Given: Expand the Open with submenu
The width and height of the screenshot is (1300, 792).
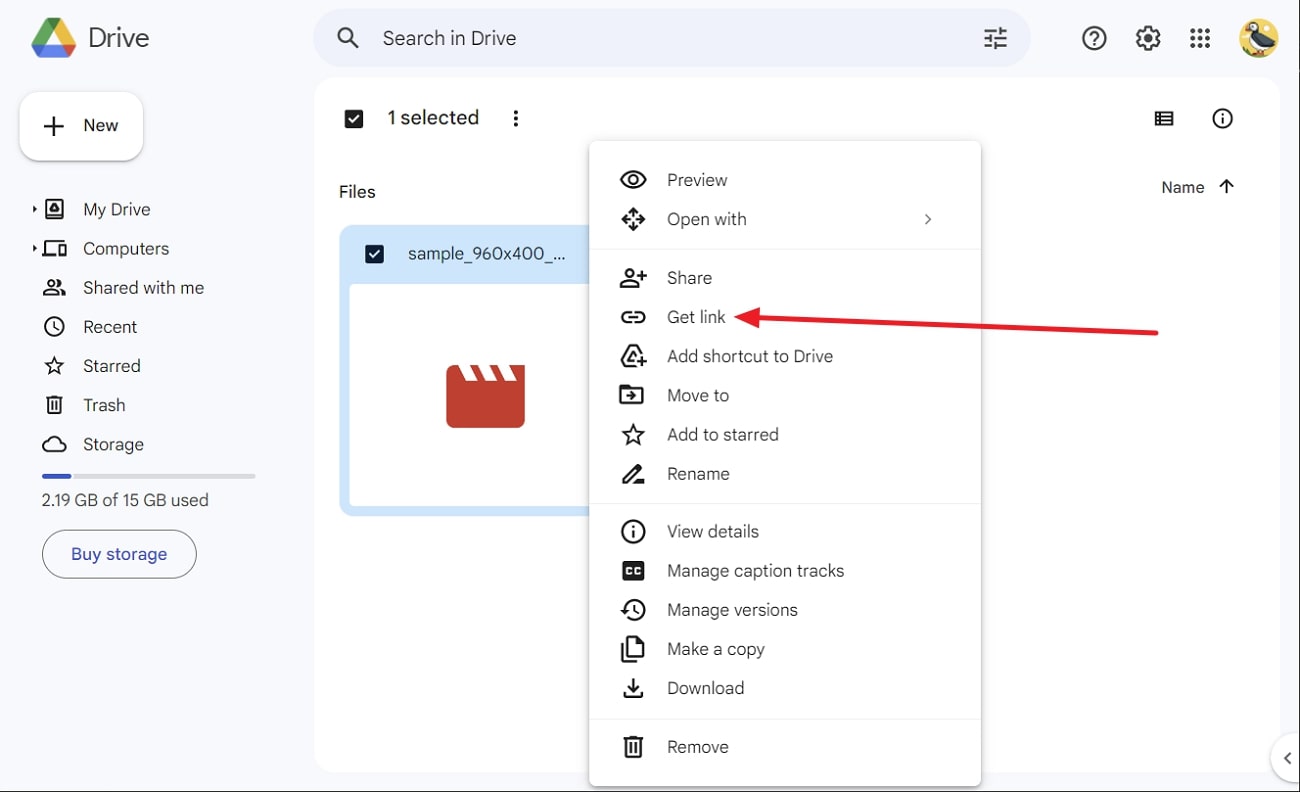Looking at the screenshot, I should click(927, 220).
